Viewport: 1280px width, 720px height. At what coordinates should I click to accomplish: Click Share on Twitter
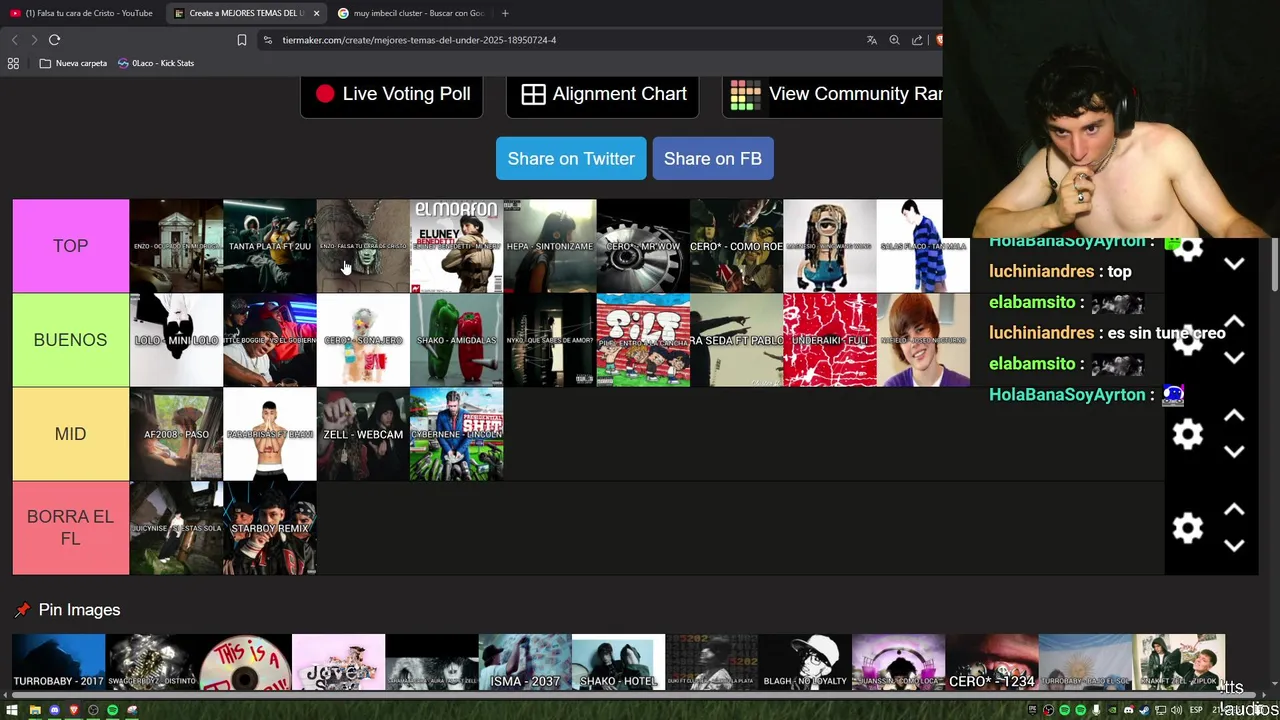(571, 159)
